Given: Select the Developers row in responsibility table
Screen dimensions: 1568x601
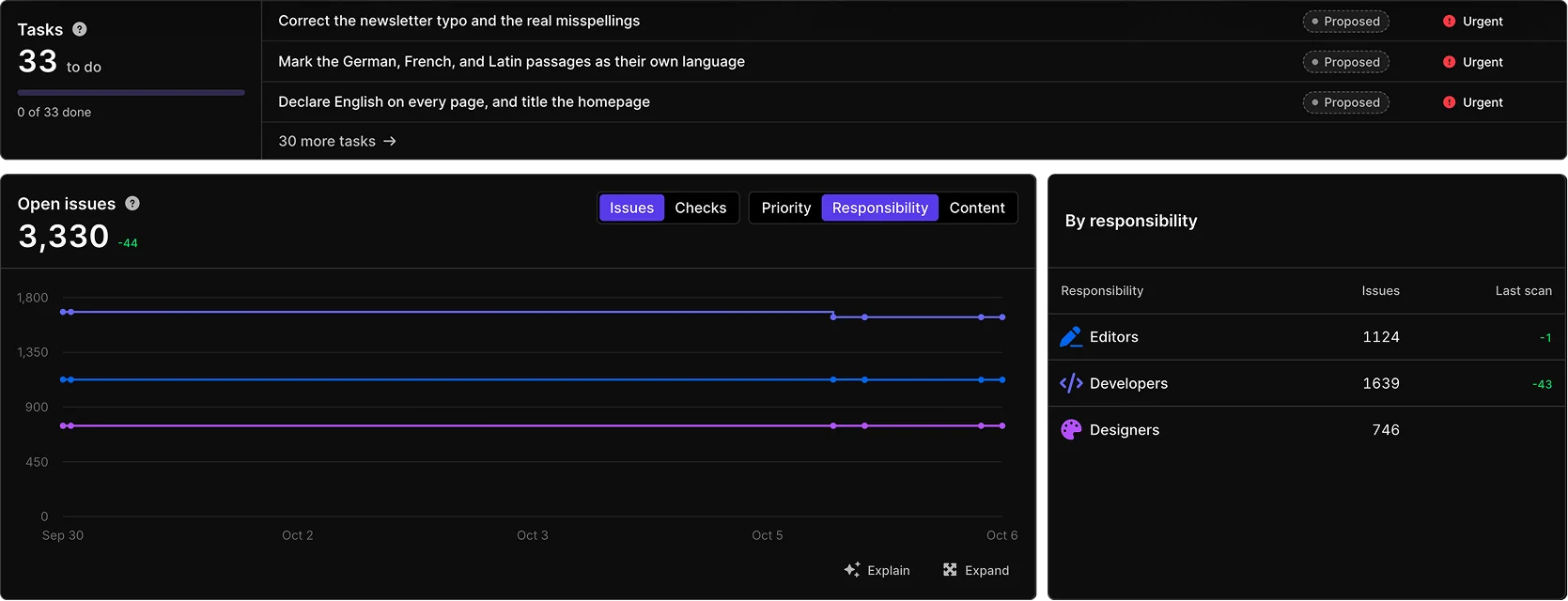Looking at the screenshot, I should coord(1307,383).
